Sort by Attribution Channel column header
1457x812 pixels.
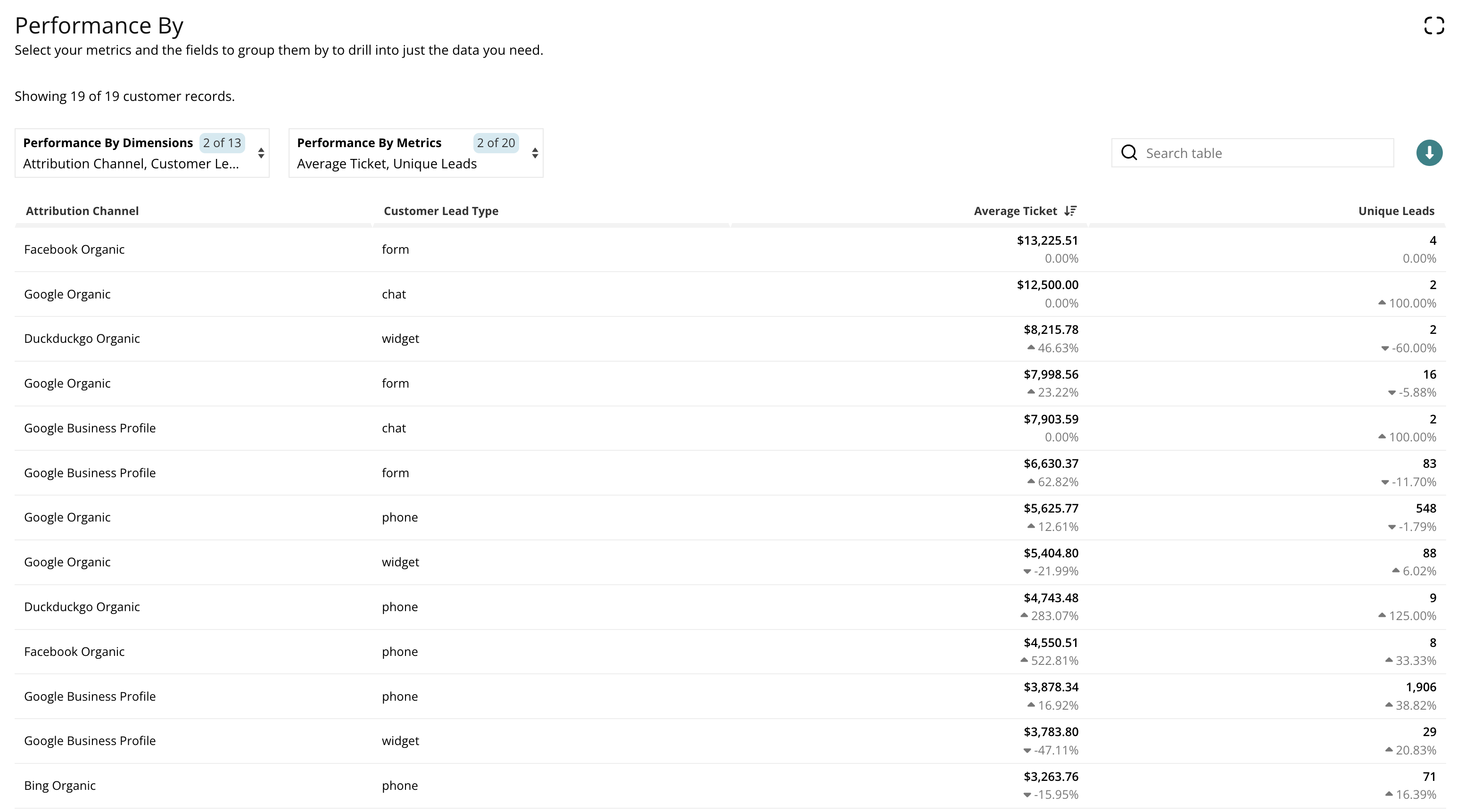tap(82, 211)
